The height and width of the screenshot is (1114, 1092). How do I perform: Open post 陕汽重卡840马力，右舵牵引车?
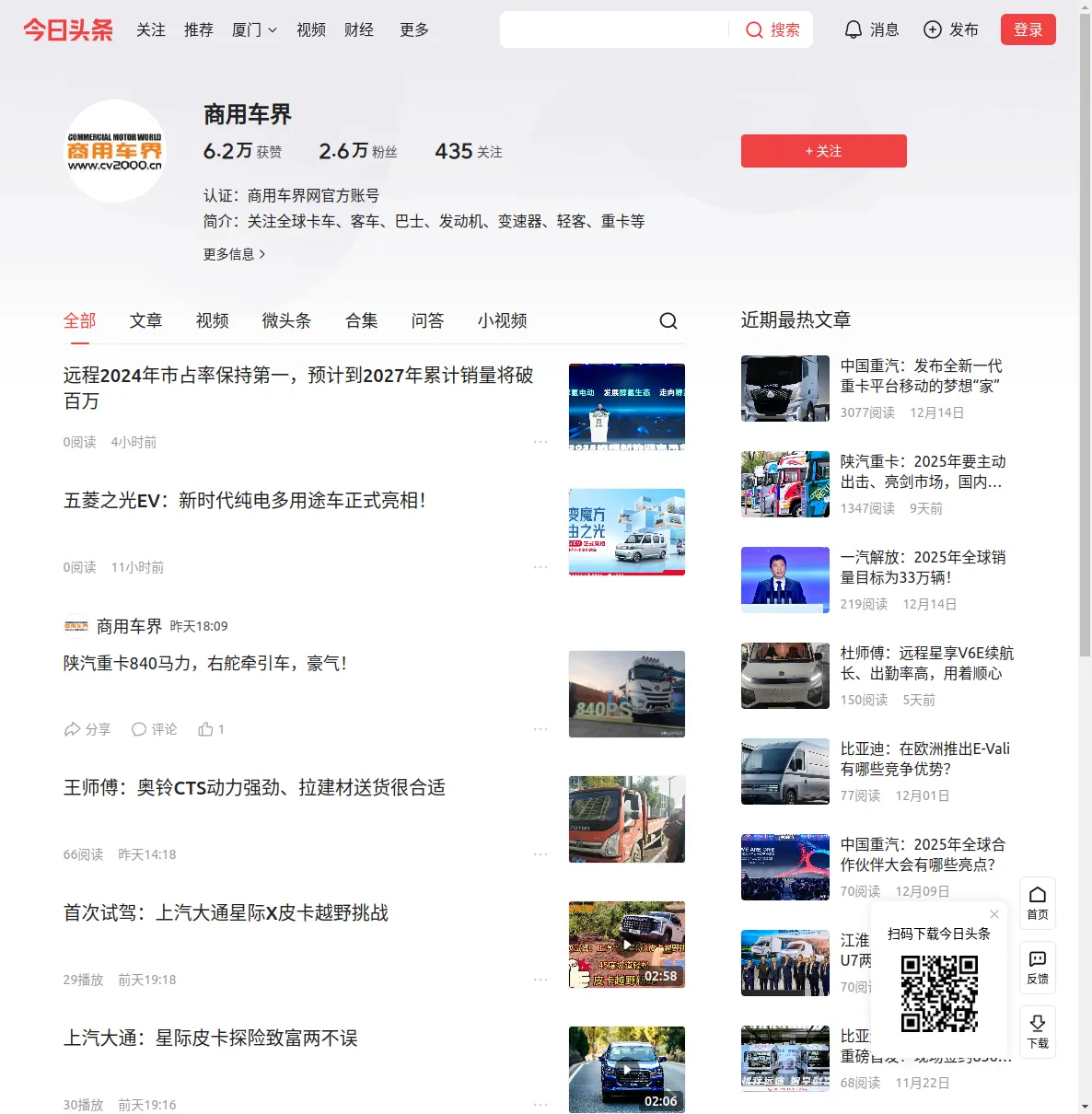(x=205, y=664)
